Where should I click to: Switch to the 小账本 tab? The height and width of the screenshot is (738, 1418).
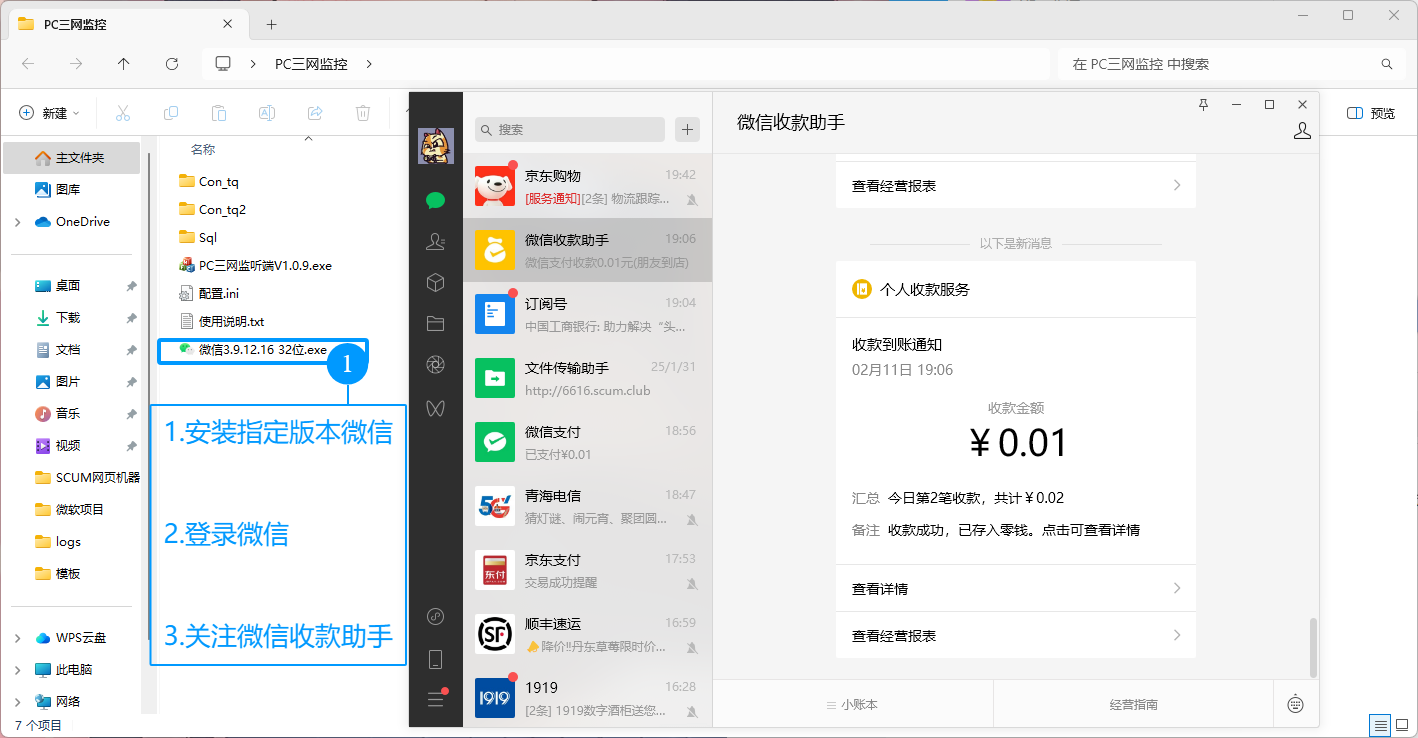tap(852, 703)
